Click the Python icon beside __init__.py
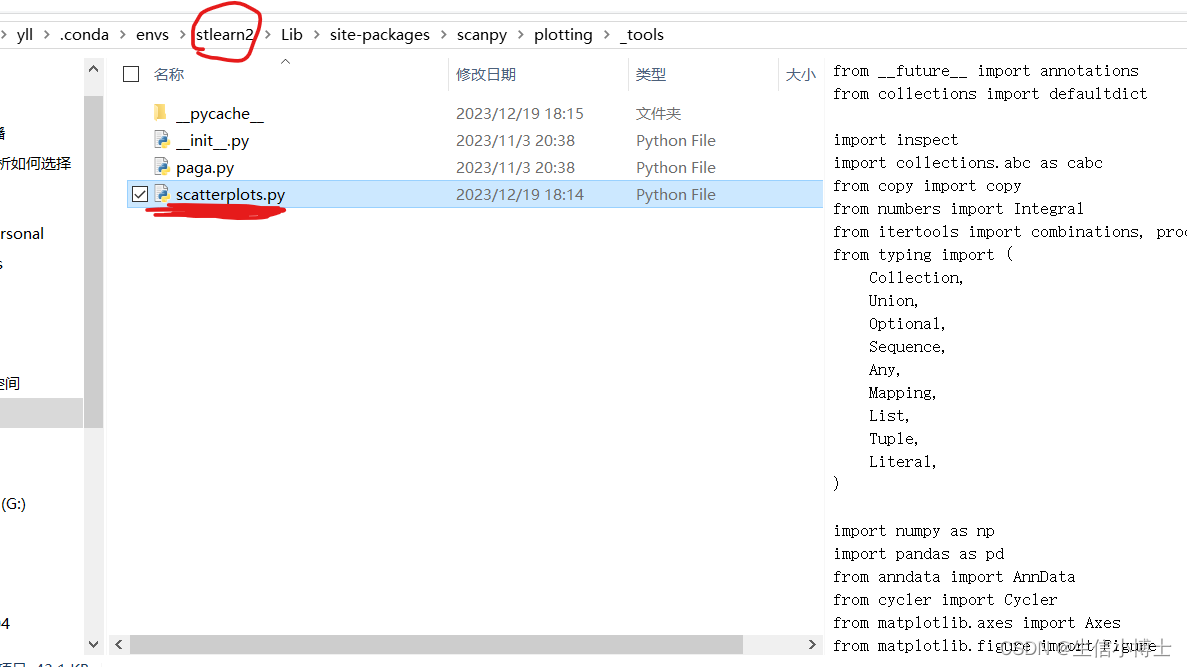Image resolution: width=1187 pixels, height=667 pixels. click(162, 140)
